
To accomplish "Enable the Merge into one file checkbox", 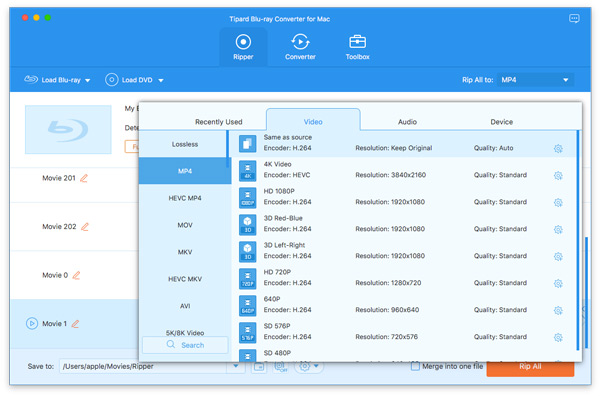I will (x=415, y=367).
